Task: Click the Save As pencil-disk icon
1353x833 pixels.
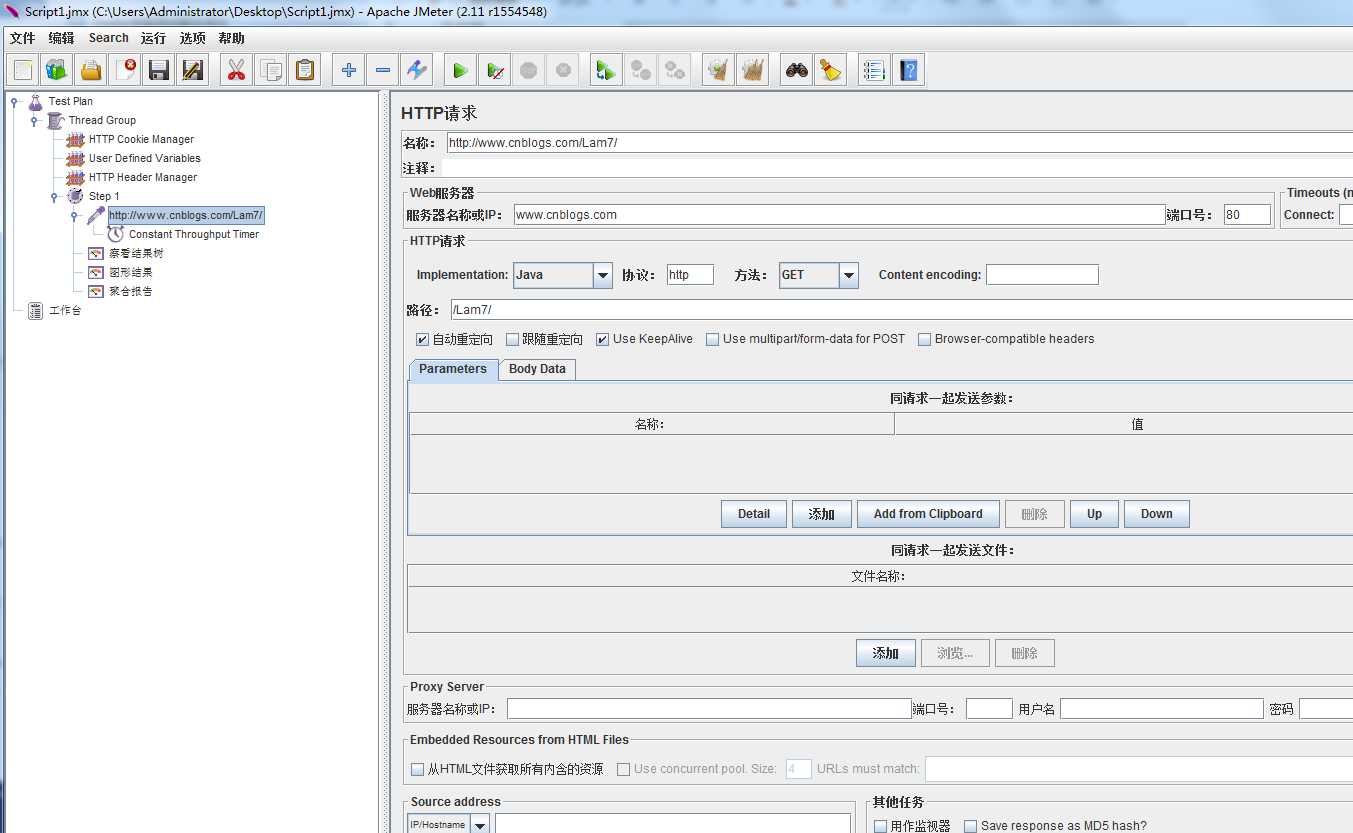Action: [x=193, y=70]
